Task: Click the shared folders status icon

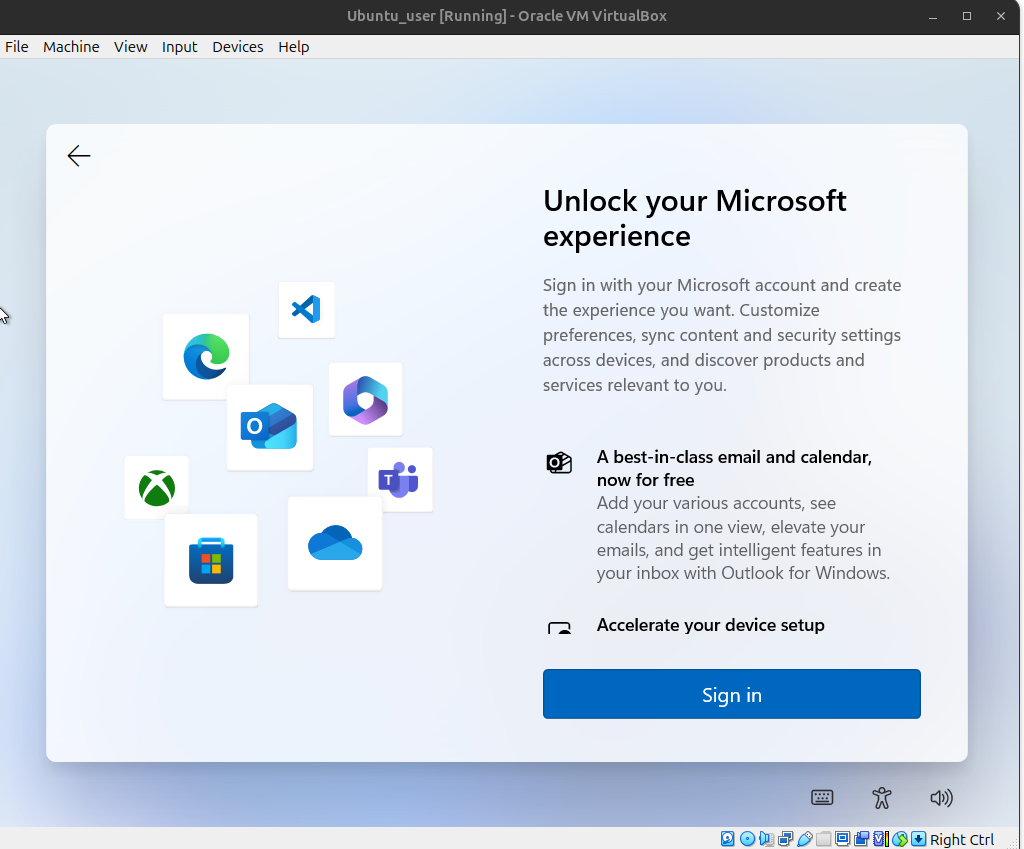Action: tap(824, 839)
